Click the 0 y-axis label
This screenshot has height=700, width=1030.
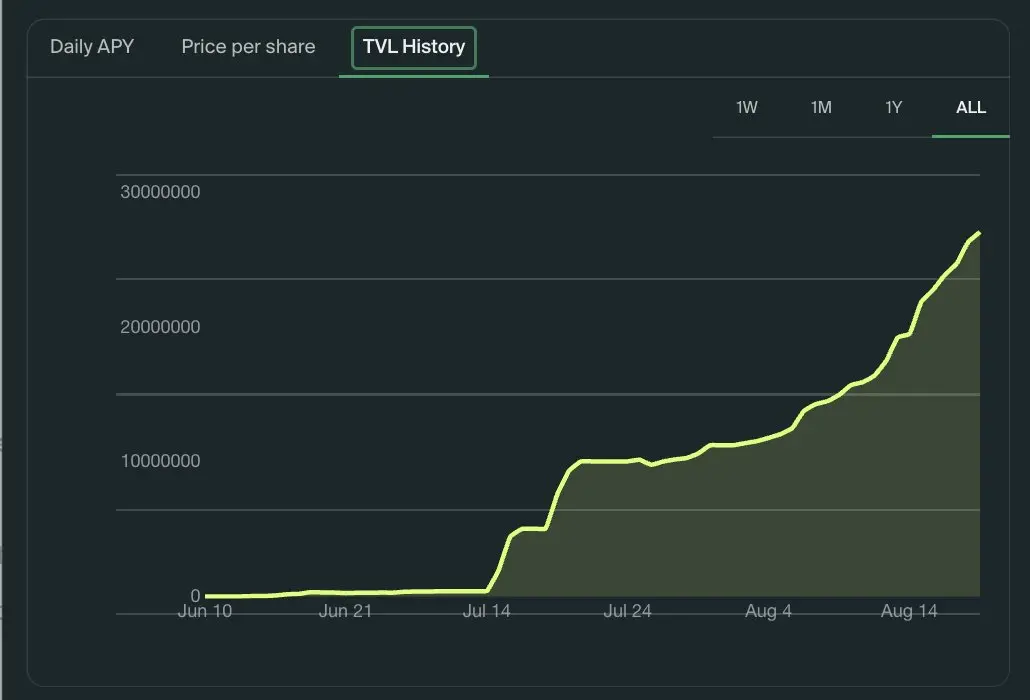(195, 596)
